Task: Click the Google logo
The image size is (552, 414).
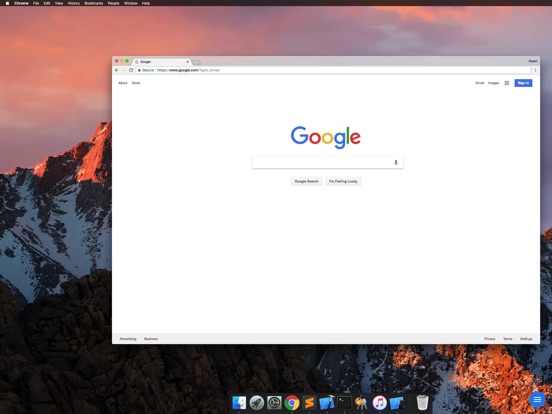Action: [x=326, y=137]
